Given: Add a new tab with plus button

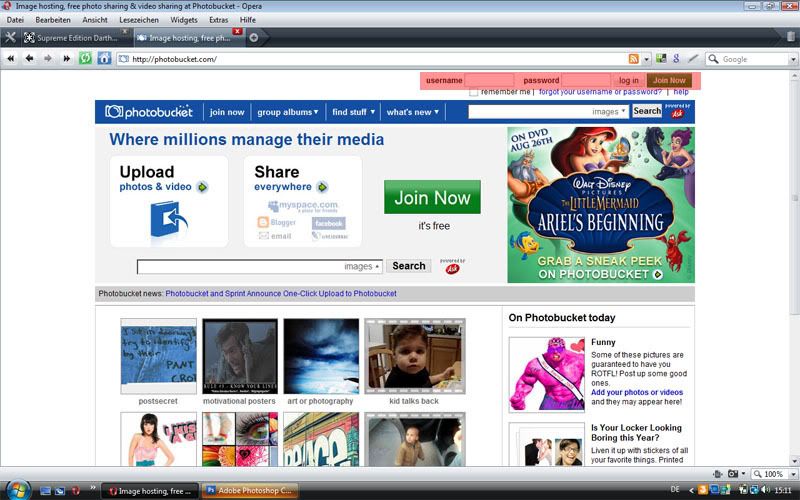Looking at the screenshot, I should [x=254, y=38].
